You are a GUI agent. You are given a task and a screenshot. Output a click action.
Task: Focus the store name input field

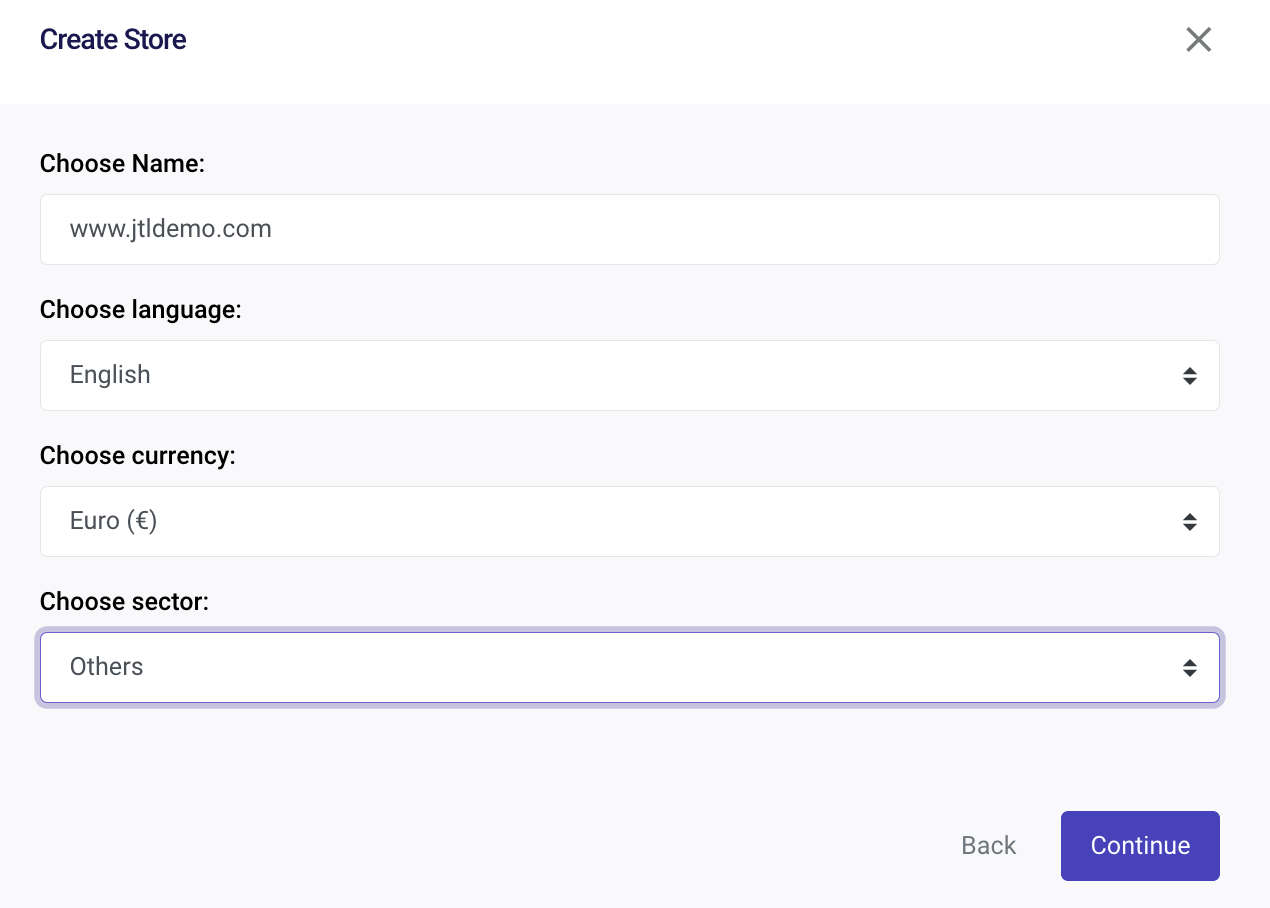tap(630, 229)
